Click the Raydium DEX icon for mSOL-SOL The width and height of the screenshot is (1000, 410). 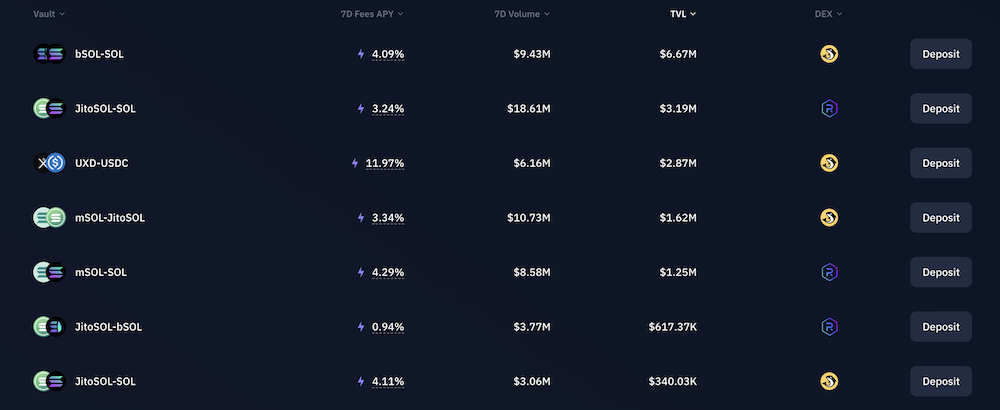coord(828,272)
